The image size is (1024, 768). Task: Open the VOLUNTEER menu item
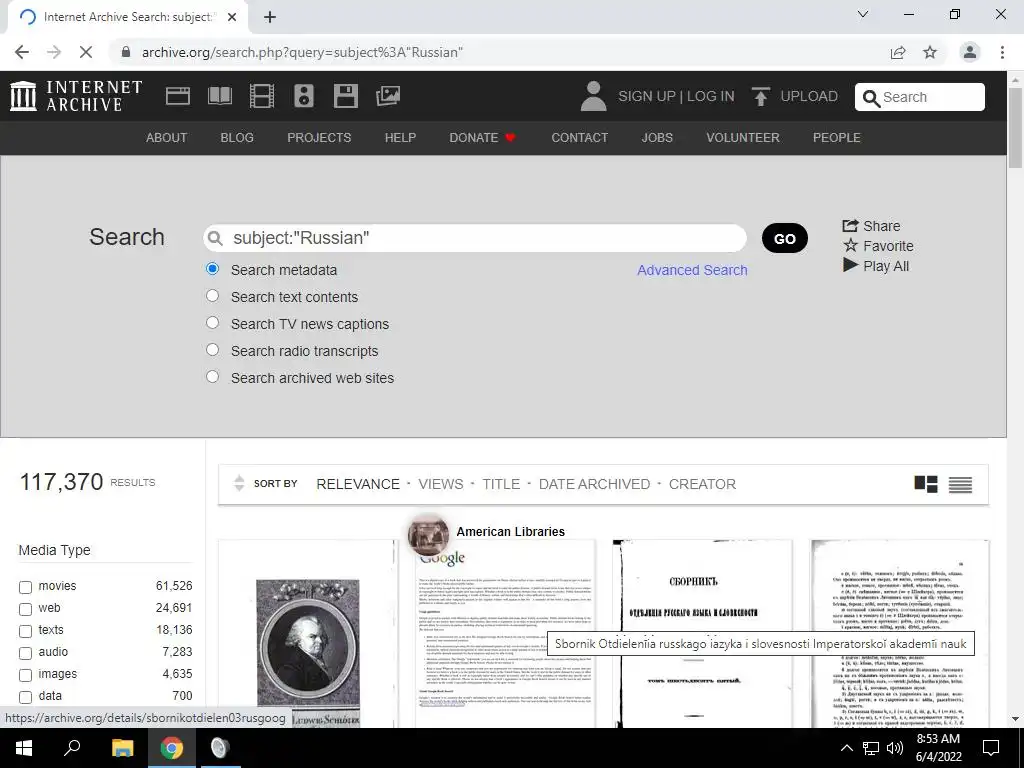click(x=743, y=138)
